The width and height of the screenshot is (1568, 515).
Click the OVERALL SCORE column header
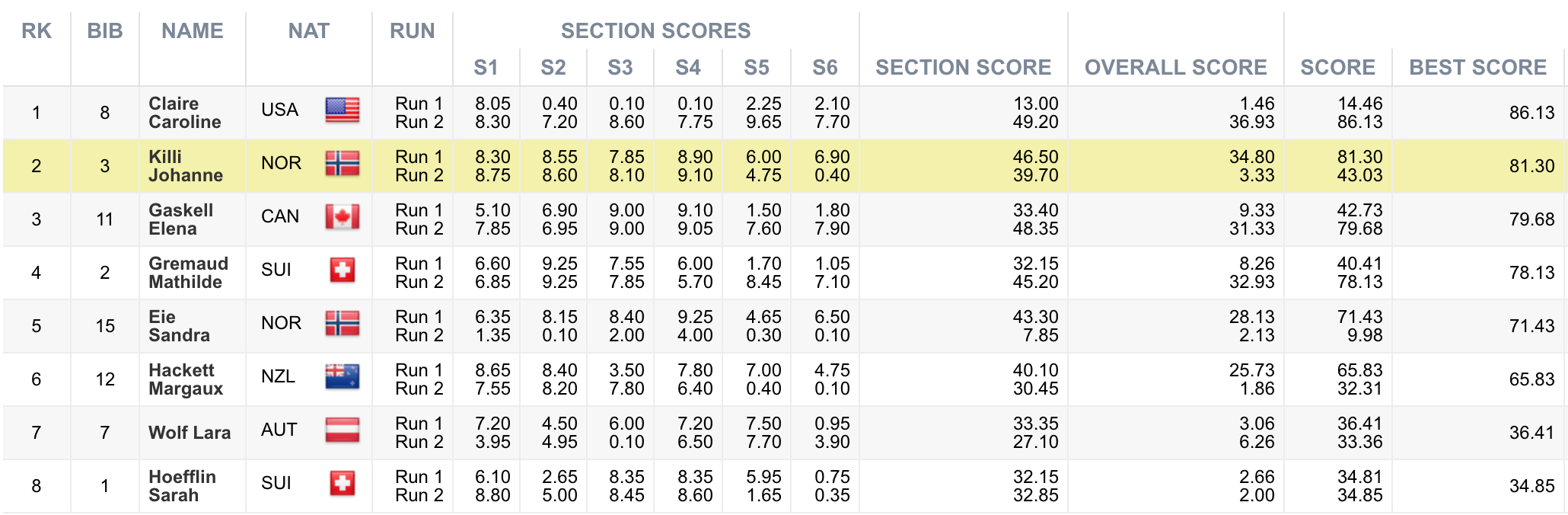pos(1175,68)
